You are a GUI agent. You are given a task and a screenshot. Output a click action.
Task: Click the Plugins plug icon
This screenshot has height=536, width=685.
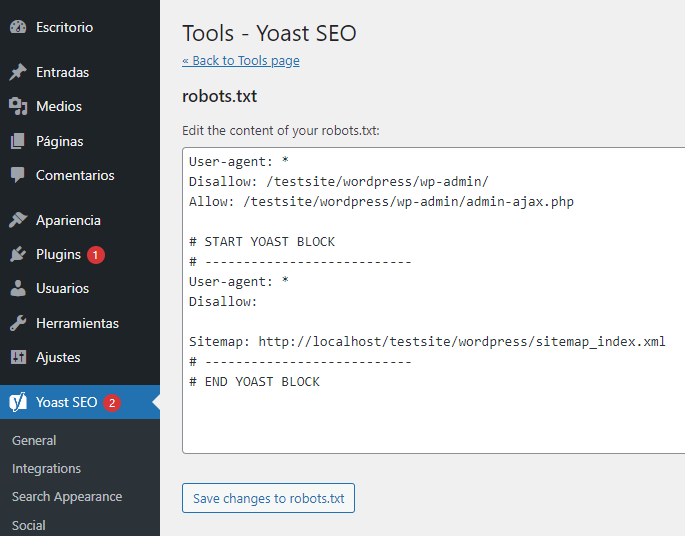point(18,254)
